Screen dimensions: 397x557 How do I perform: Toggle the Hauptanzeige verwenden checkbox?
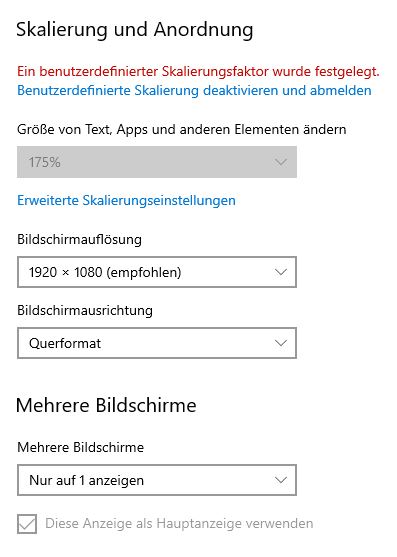[27, 524]
